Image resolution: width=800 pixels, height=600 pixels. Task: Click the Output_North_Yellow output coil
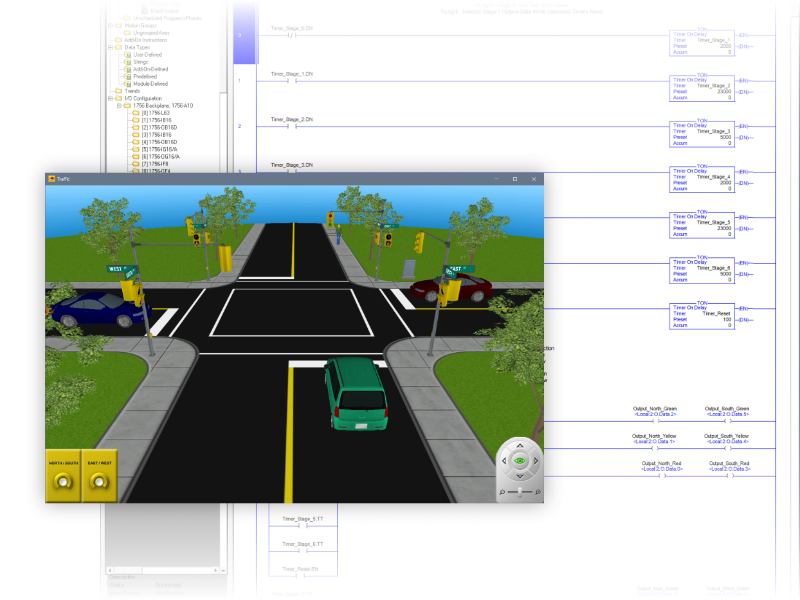click(655, 448)
